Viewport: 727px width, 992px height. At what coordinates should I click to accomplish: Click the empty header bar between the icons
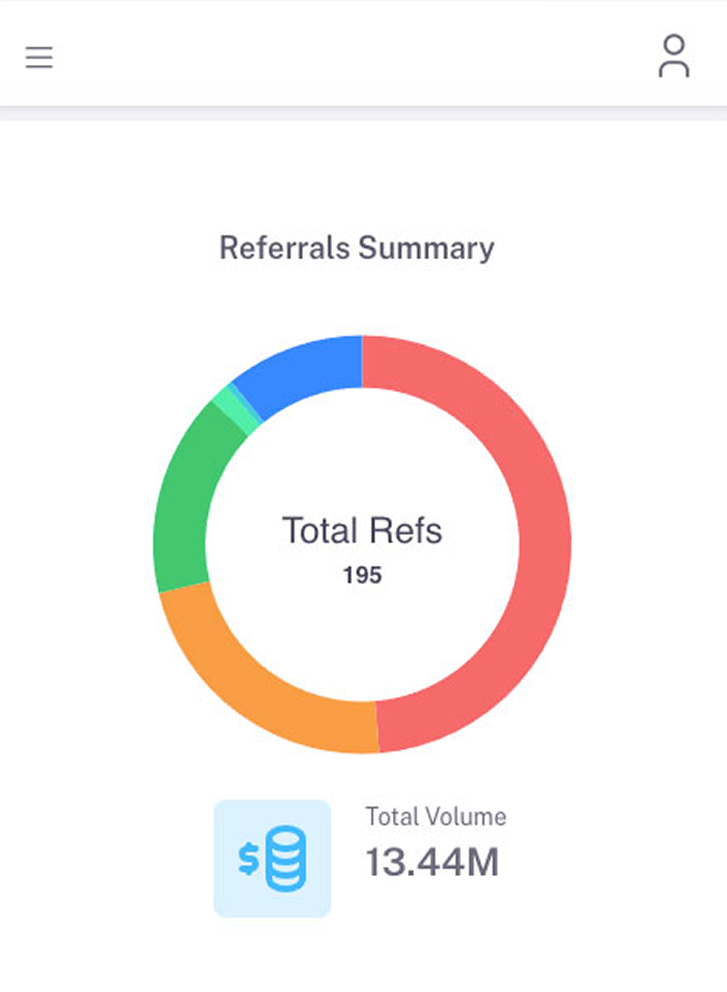(x=360, y=56)
